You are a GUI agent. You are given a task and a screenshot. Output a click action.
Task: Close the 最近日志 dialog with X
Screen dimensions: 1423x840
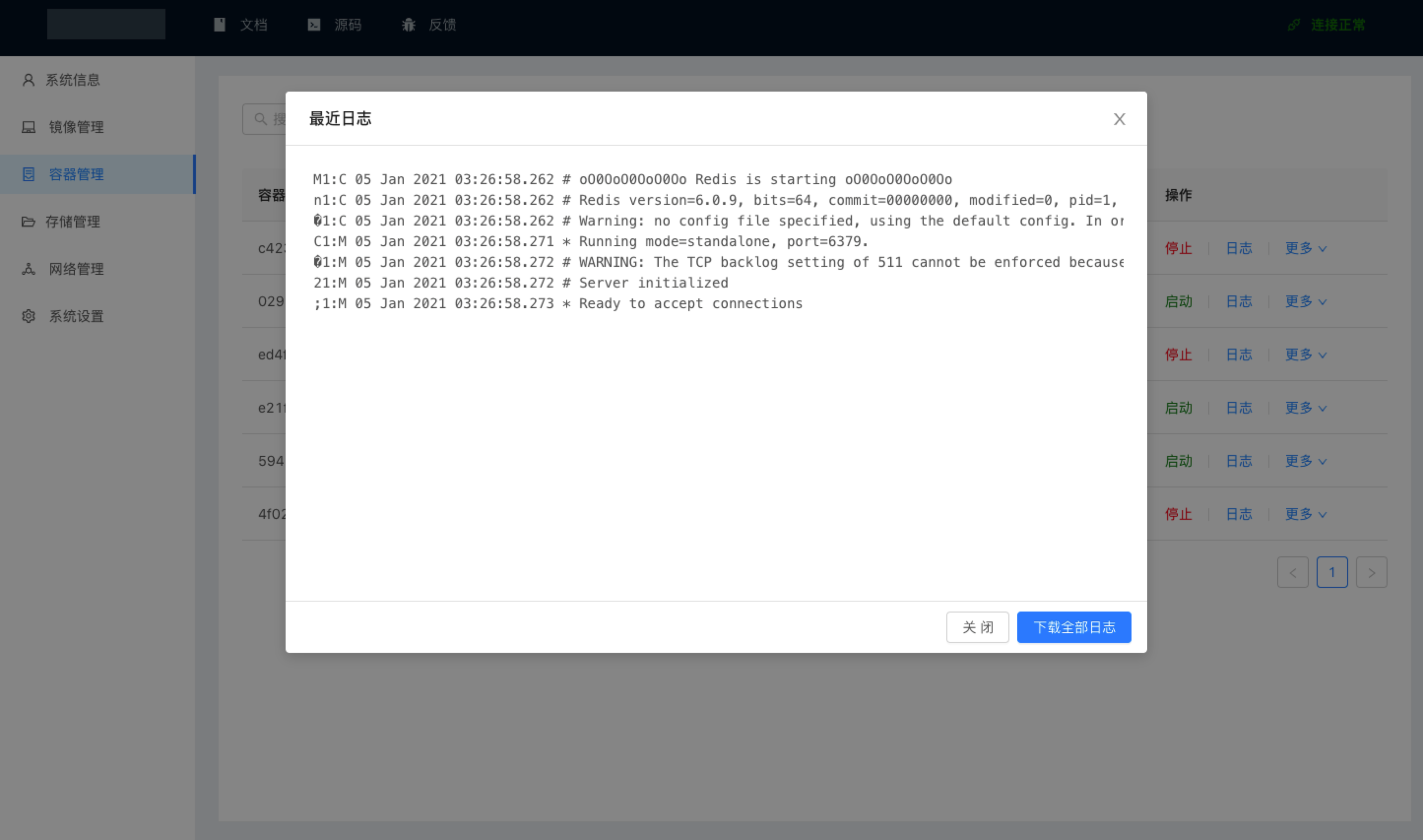tap(1119, 119)
